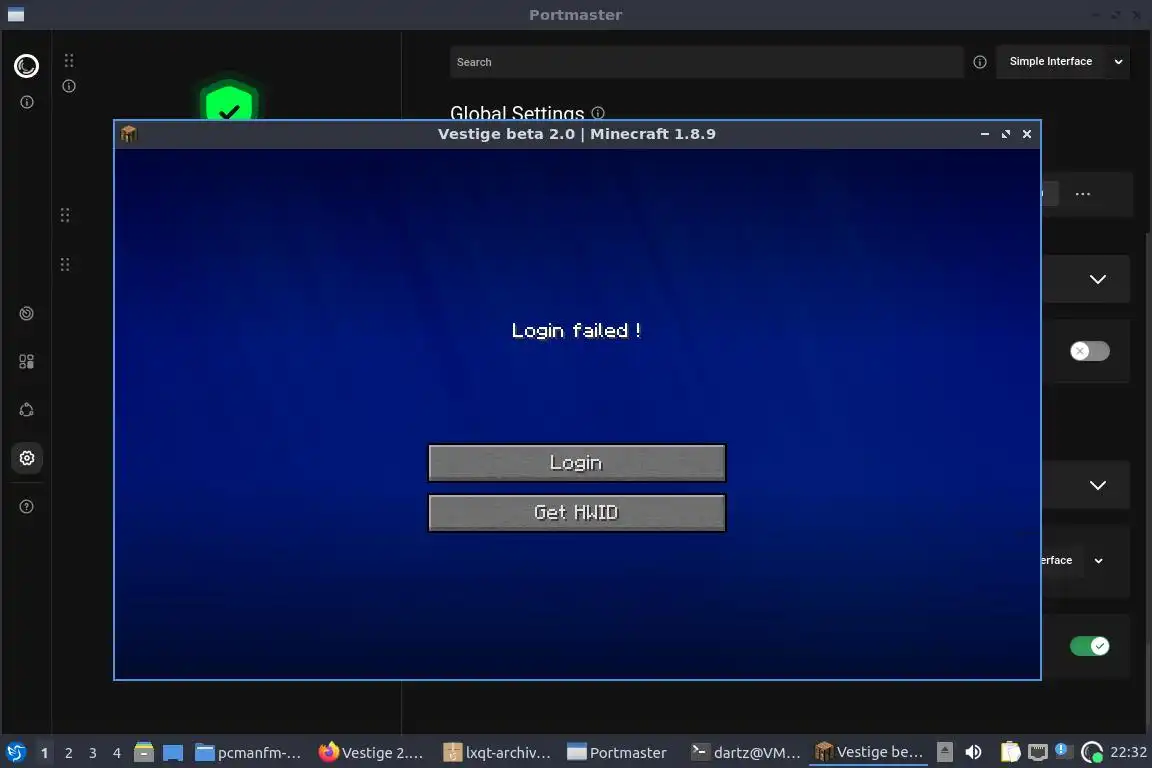
Task: Click the Portmaster window menu icon in title bar
Action: [x=16, y=15]
